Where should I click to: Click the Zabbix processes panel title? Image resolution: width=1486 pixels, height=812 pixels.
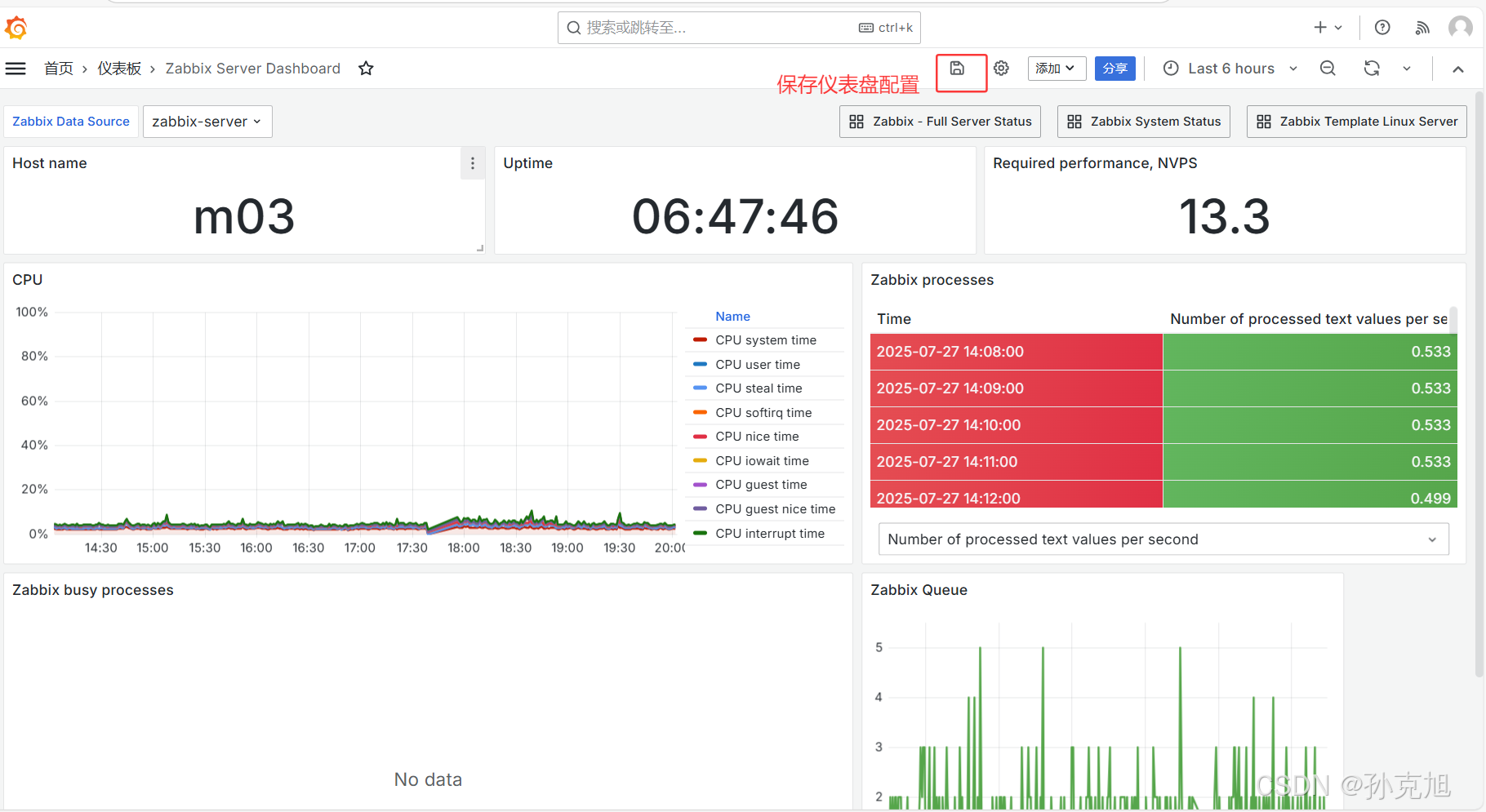click(932, 280)
